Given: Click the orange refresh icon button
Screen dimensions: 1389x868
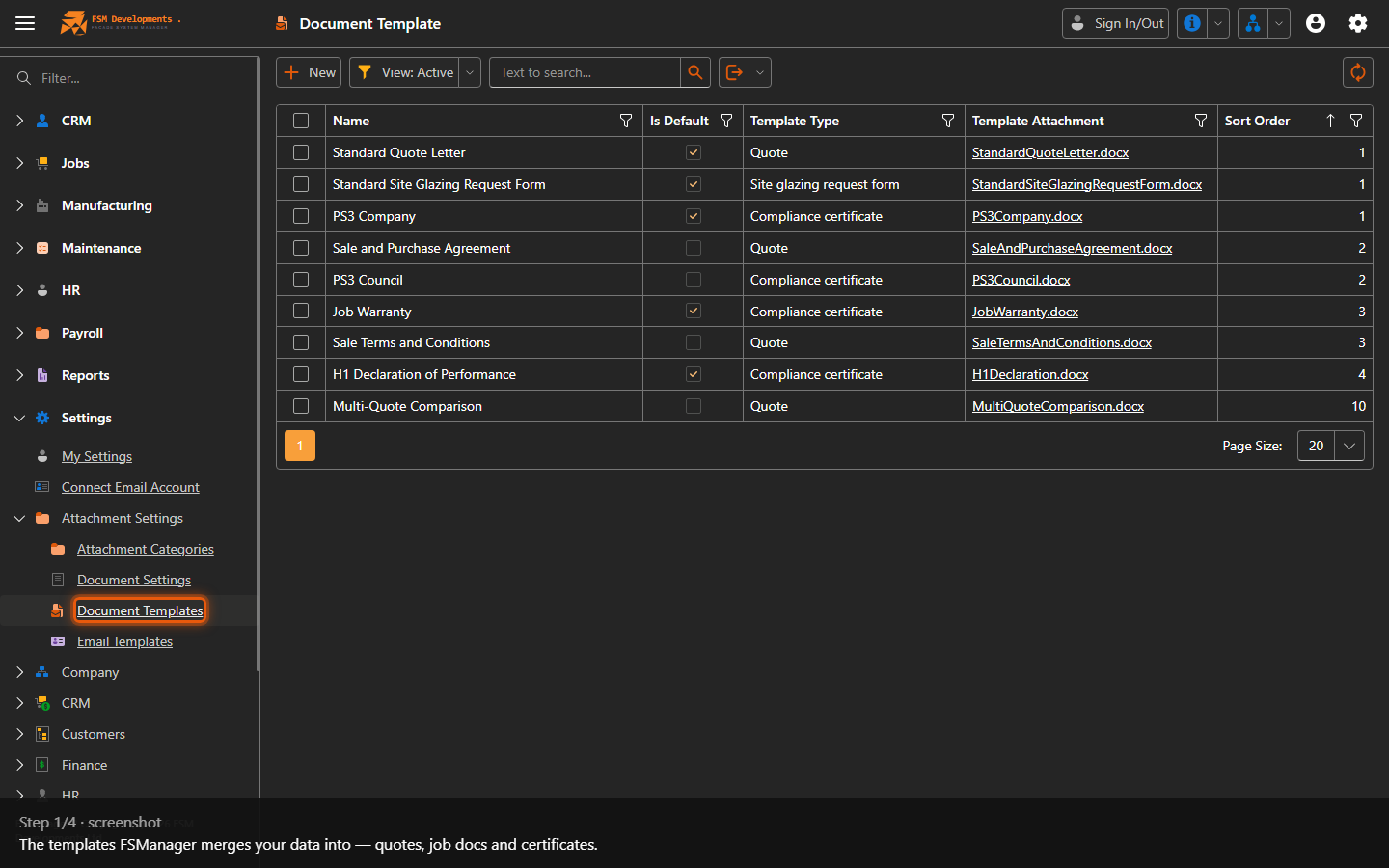Looking at the screenshot, I should (1358, 72).
